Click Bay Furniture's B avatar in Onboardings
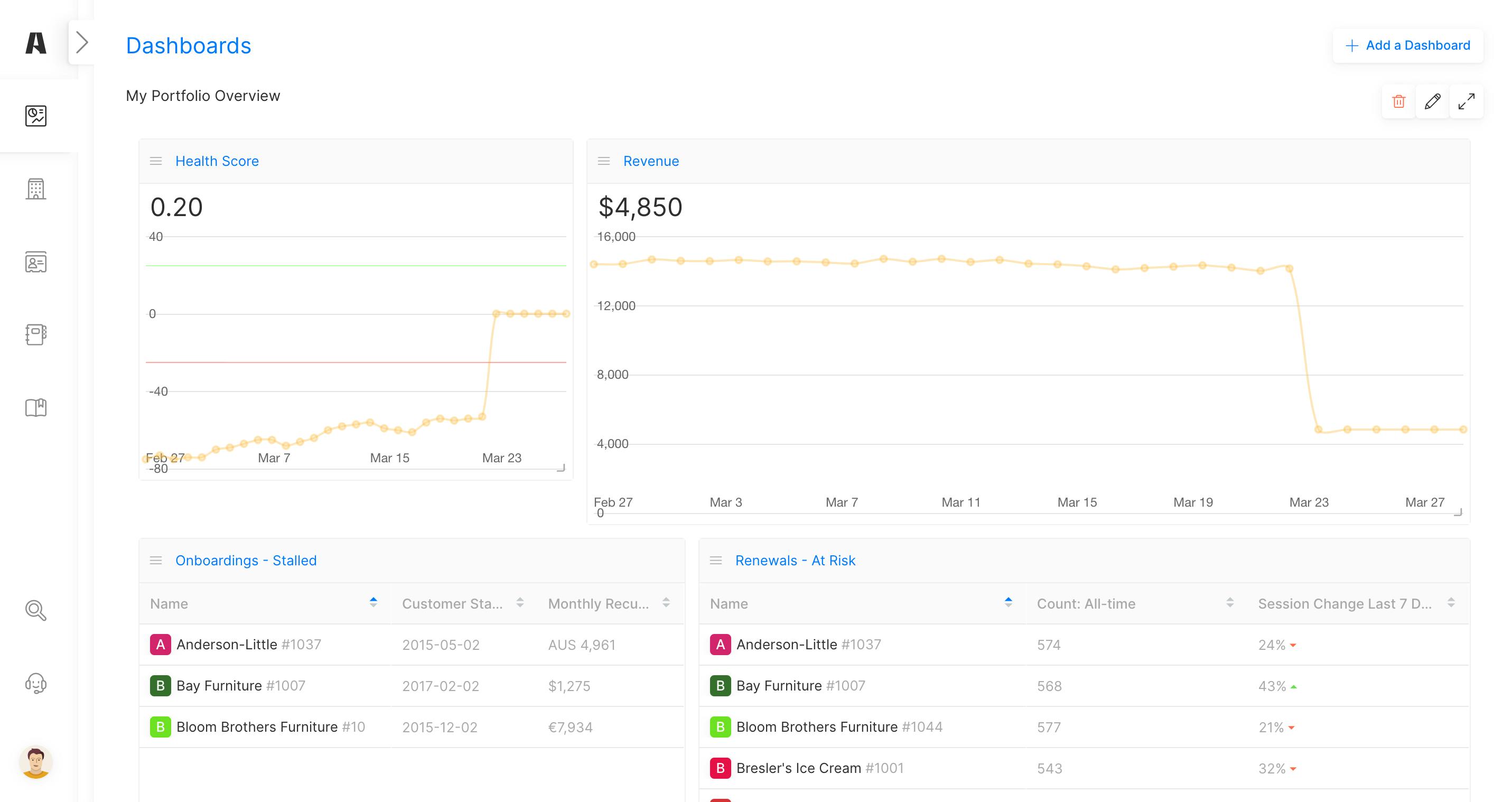This screenshot has height=802, width=1512. (160, 685)
